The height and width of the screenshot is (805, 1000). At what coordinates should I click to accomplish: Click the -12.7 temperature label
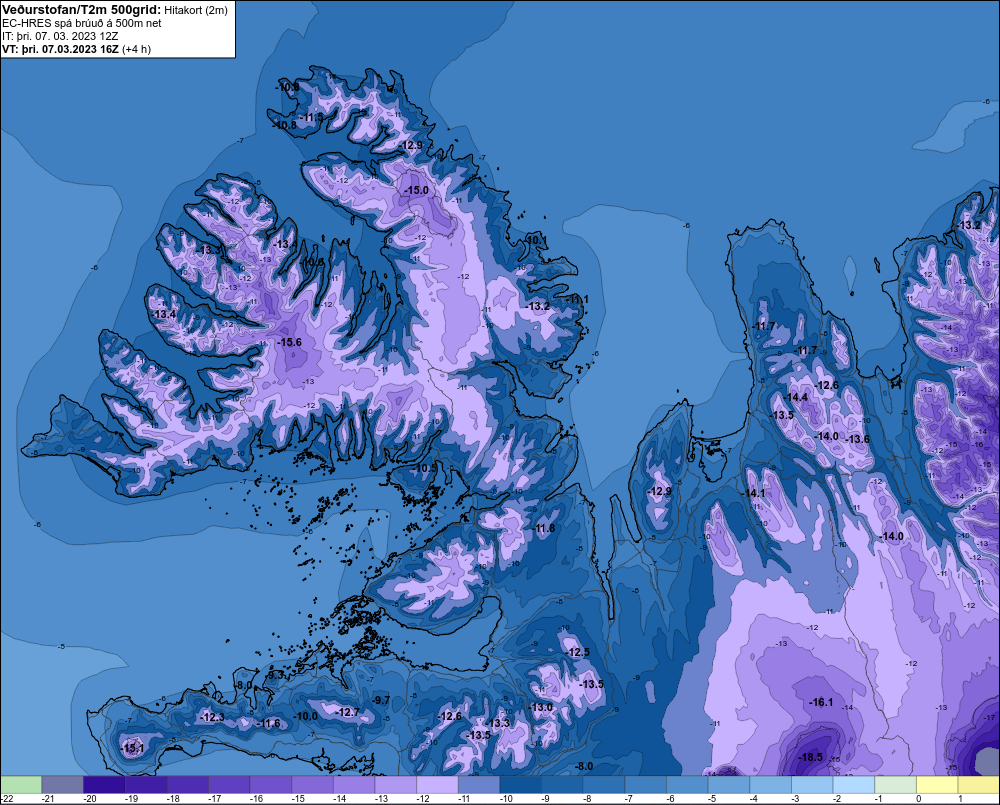click(x=348, y=712)
